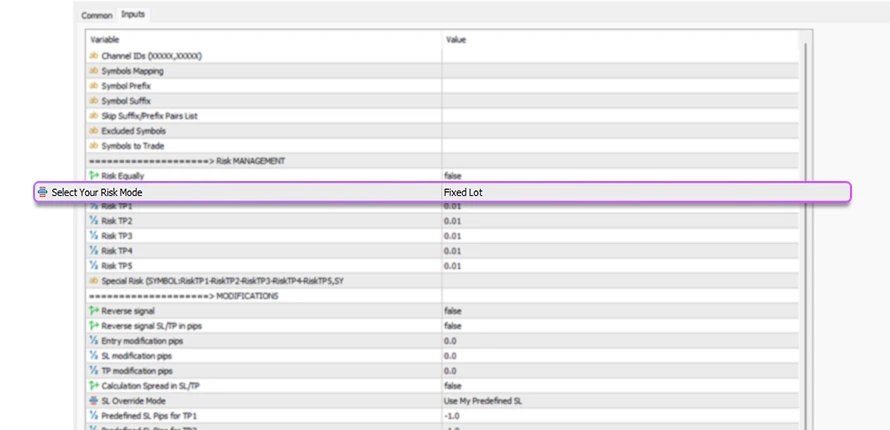890x430 pixels.
Task: Open Reverse signal SL/TP in pips value
Action: tap(453, 326)
